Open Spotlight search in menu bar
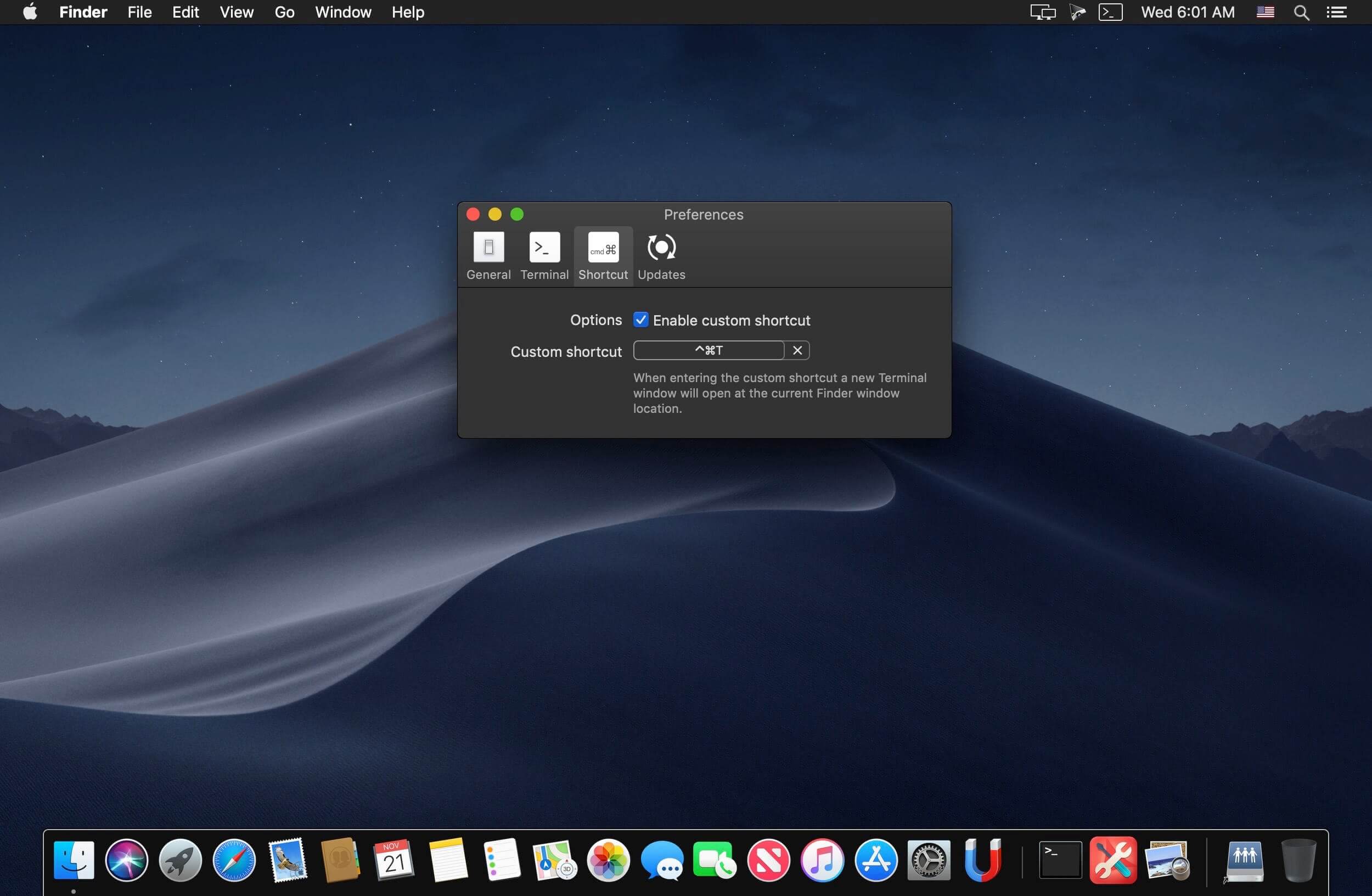1372x896 pixels. click(1301, 12)
